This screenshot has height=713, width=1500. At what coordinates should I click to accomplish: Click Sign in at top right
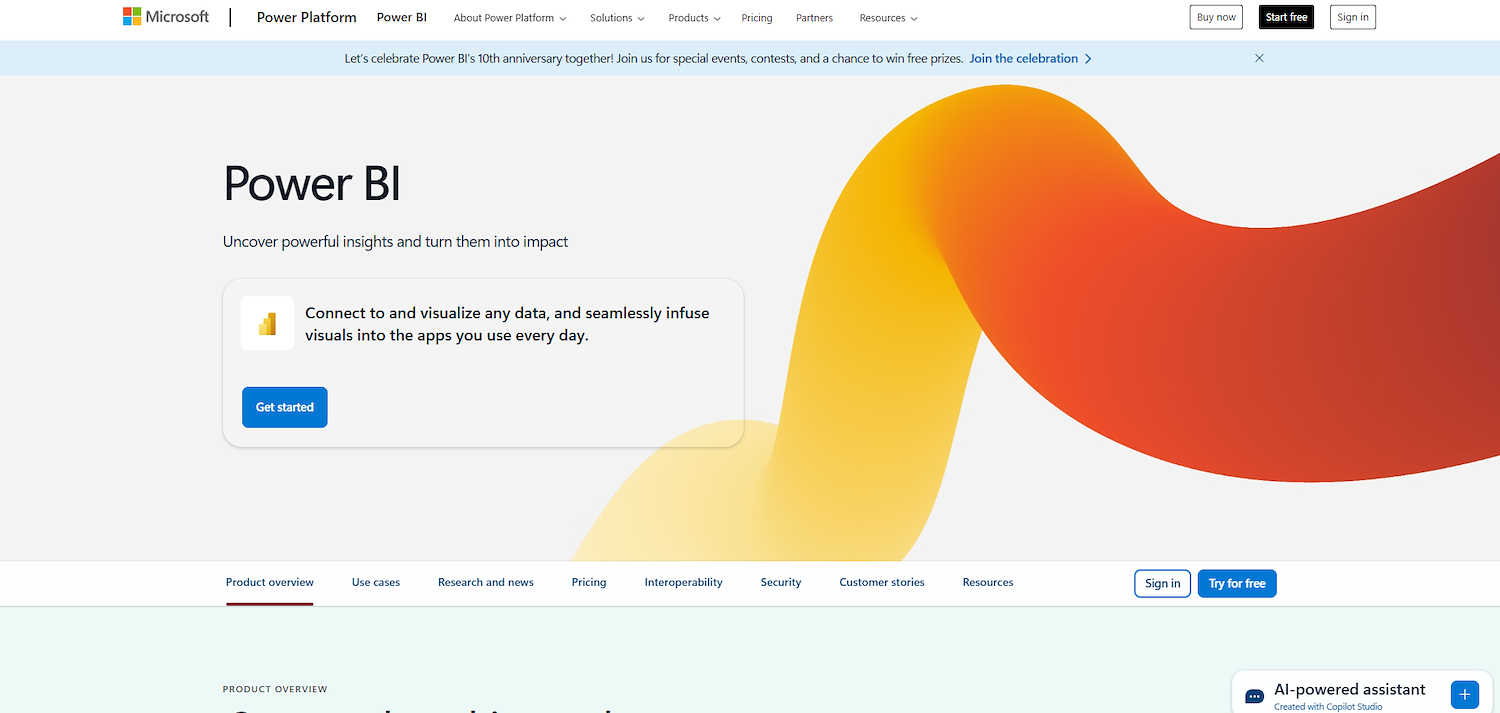click(1353, 17)
